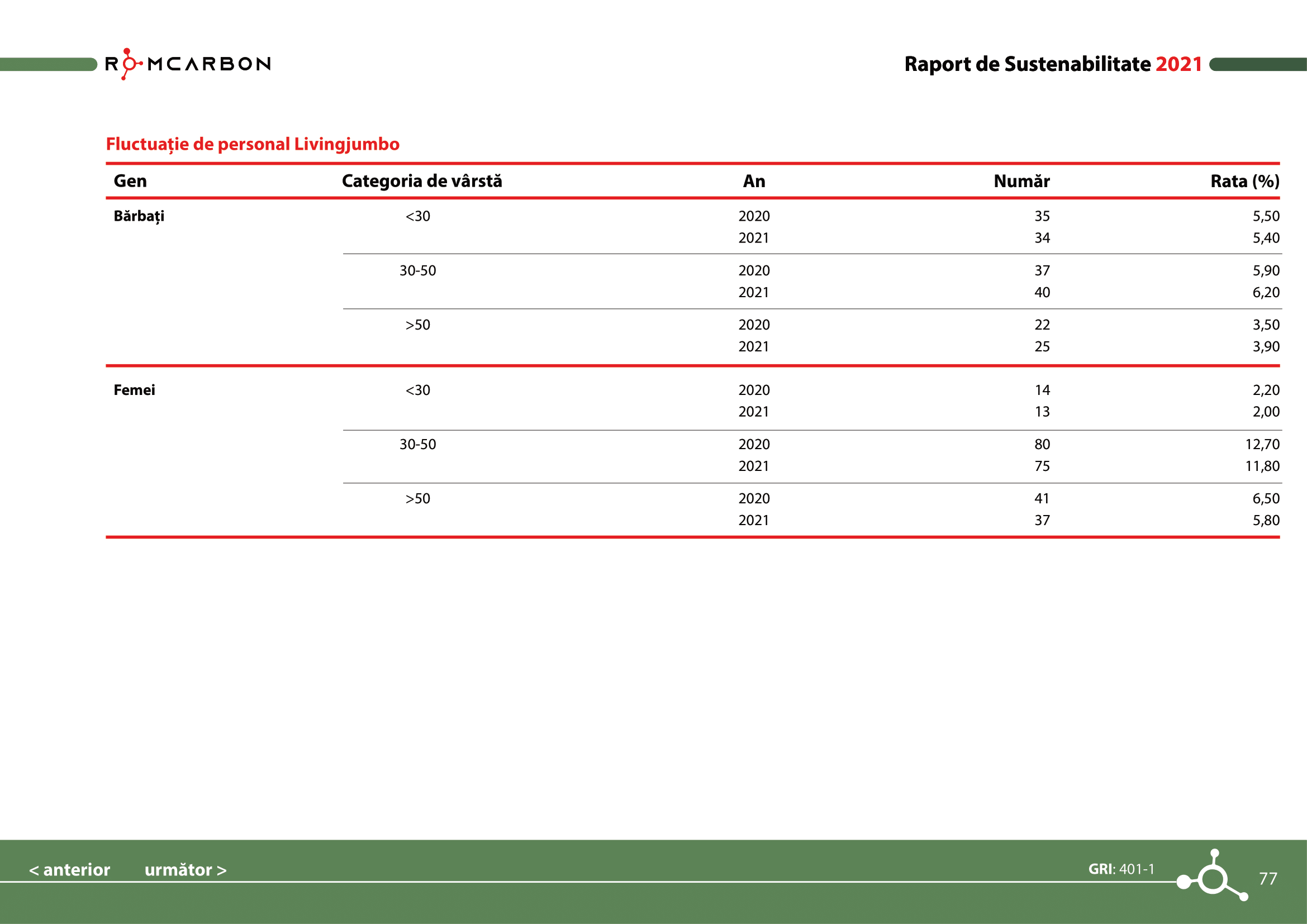The width and height of the screenshot is (1307, 924).
Task: Click the 12,70 rate value
Action: pos(1262,444)
